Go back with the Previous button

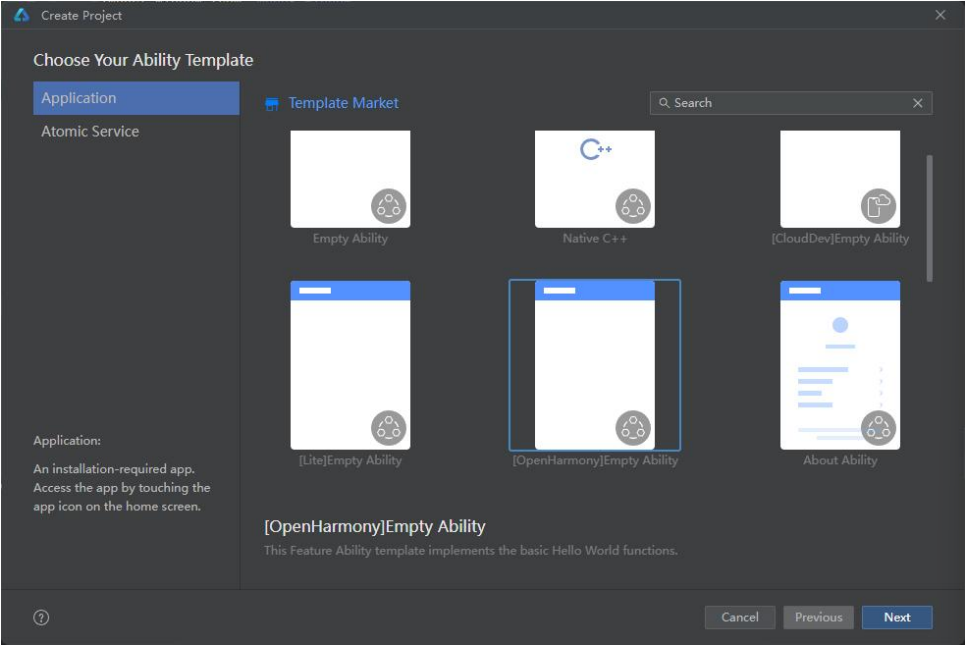(819, 617)
